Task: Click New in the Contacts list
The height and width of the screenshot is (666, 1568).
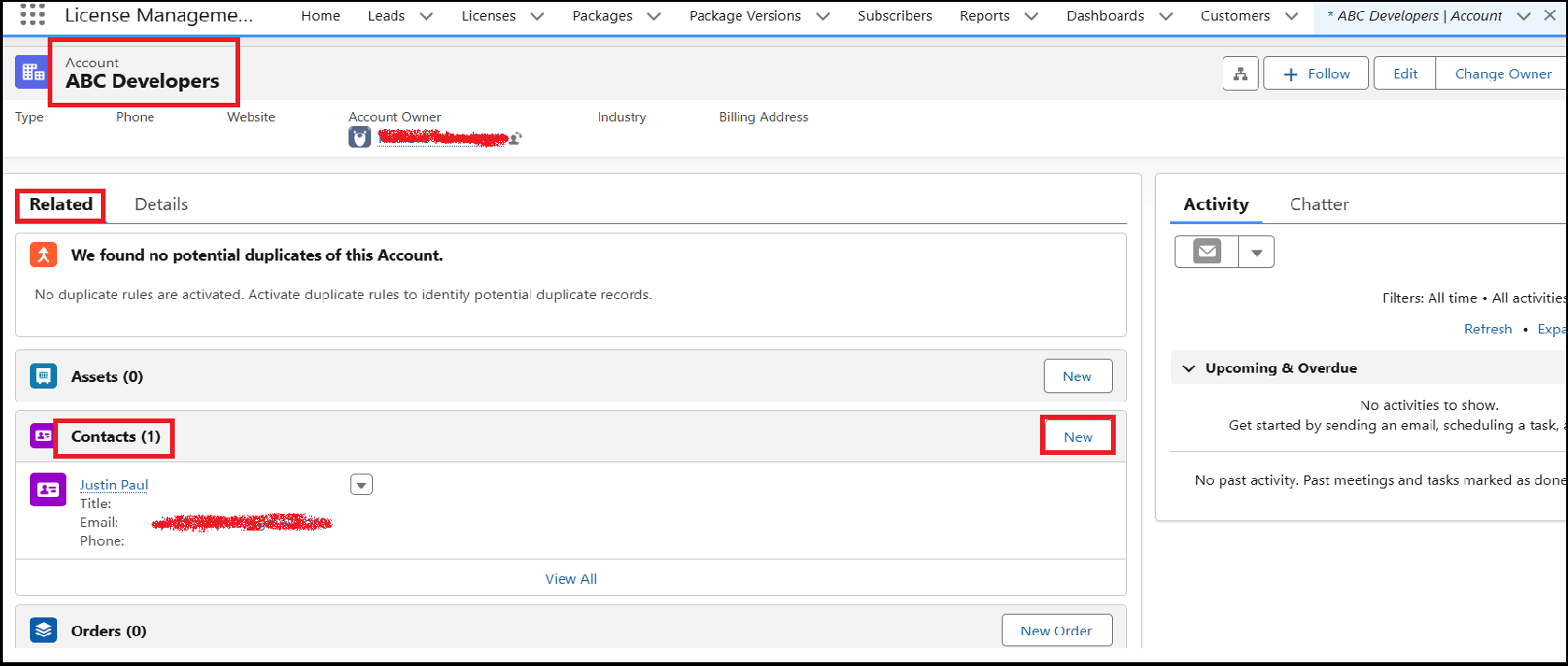Action: 1077,436
